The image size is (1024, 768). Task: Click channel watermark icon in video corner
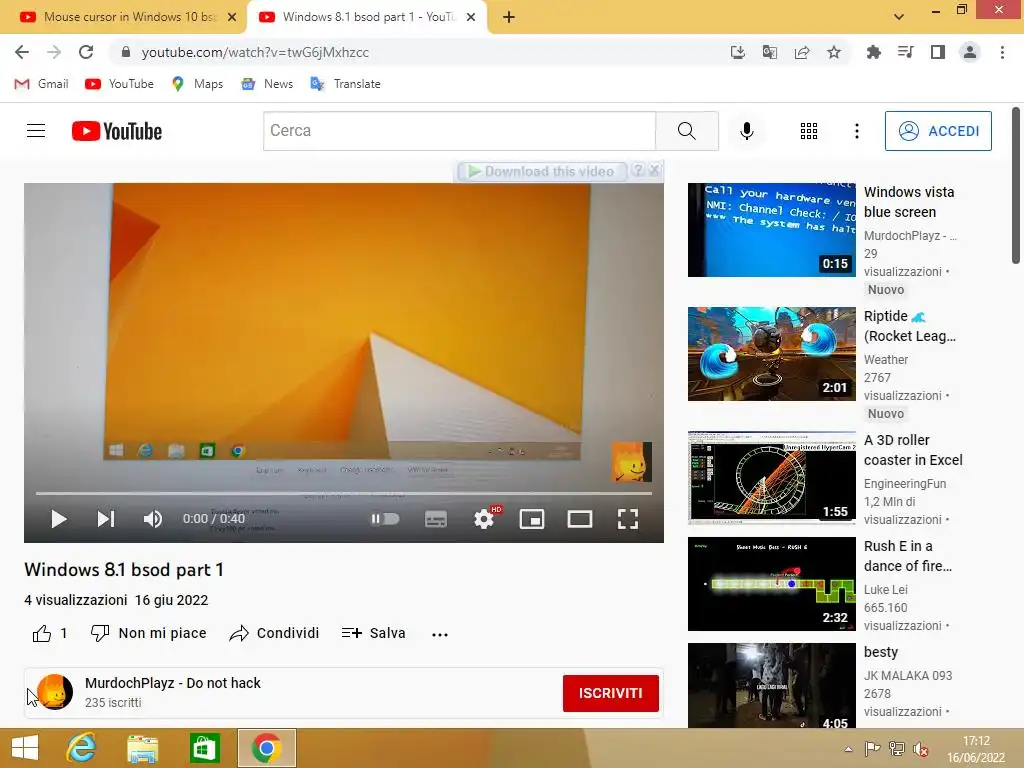(631, 462)
